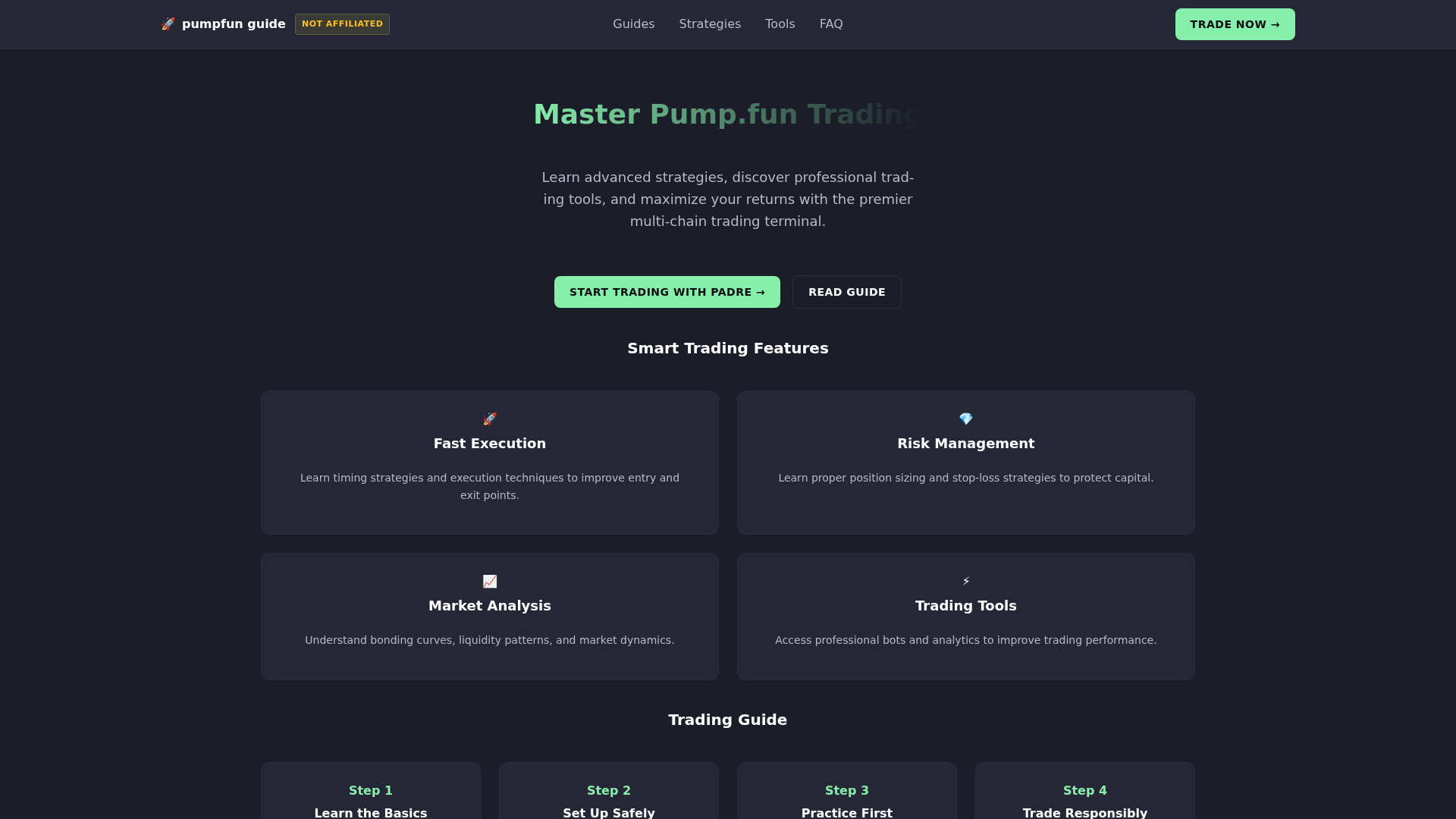
Task: Click Start Trading with Padre button
Action: [667, 292]
